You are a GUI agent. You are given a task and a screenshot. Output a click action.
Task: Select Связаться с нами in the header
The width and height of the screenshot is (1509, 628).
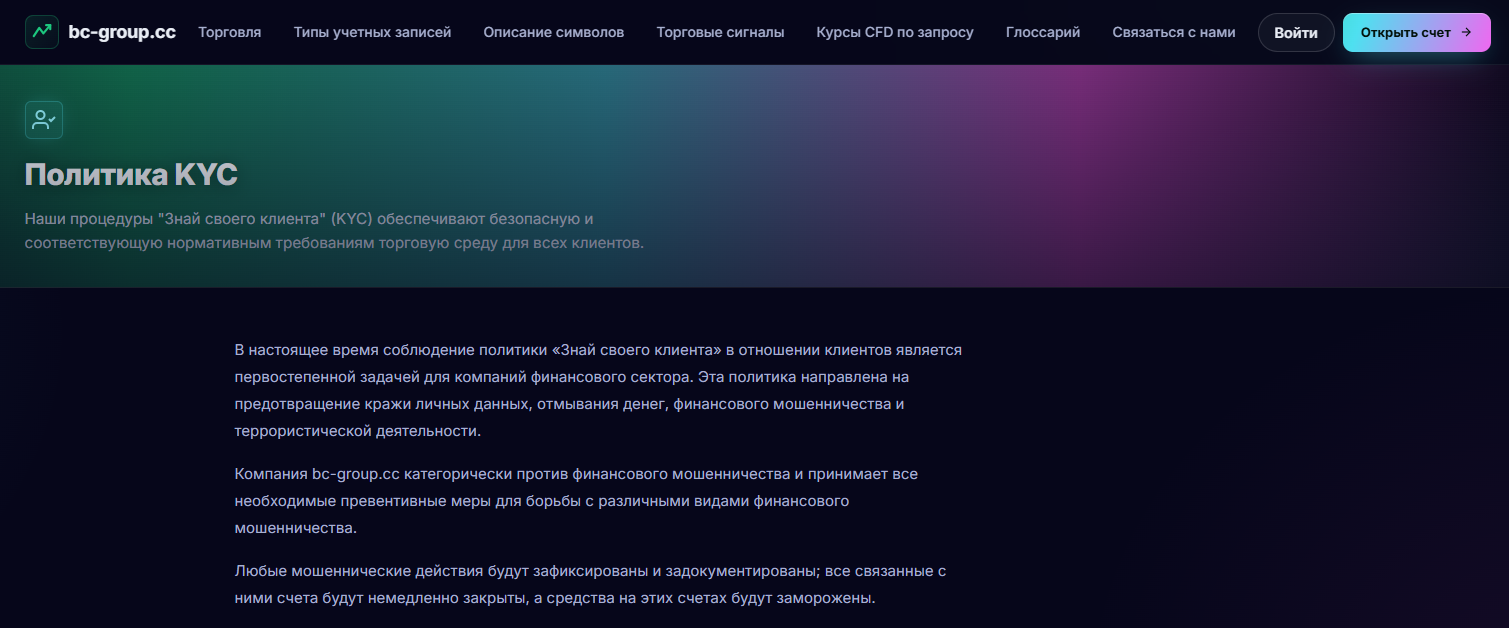[1174, 32]
